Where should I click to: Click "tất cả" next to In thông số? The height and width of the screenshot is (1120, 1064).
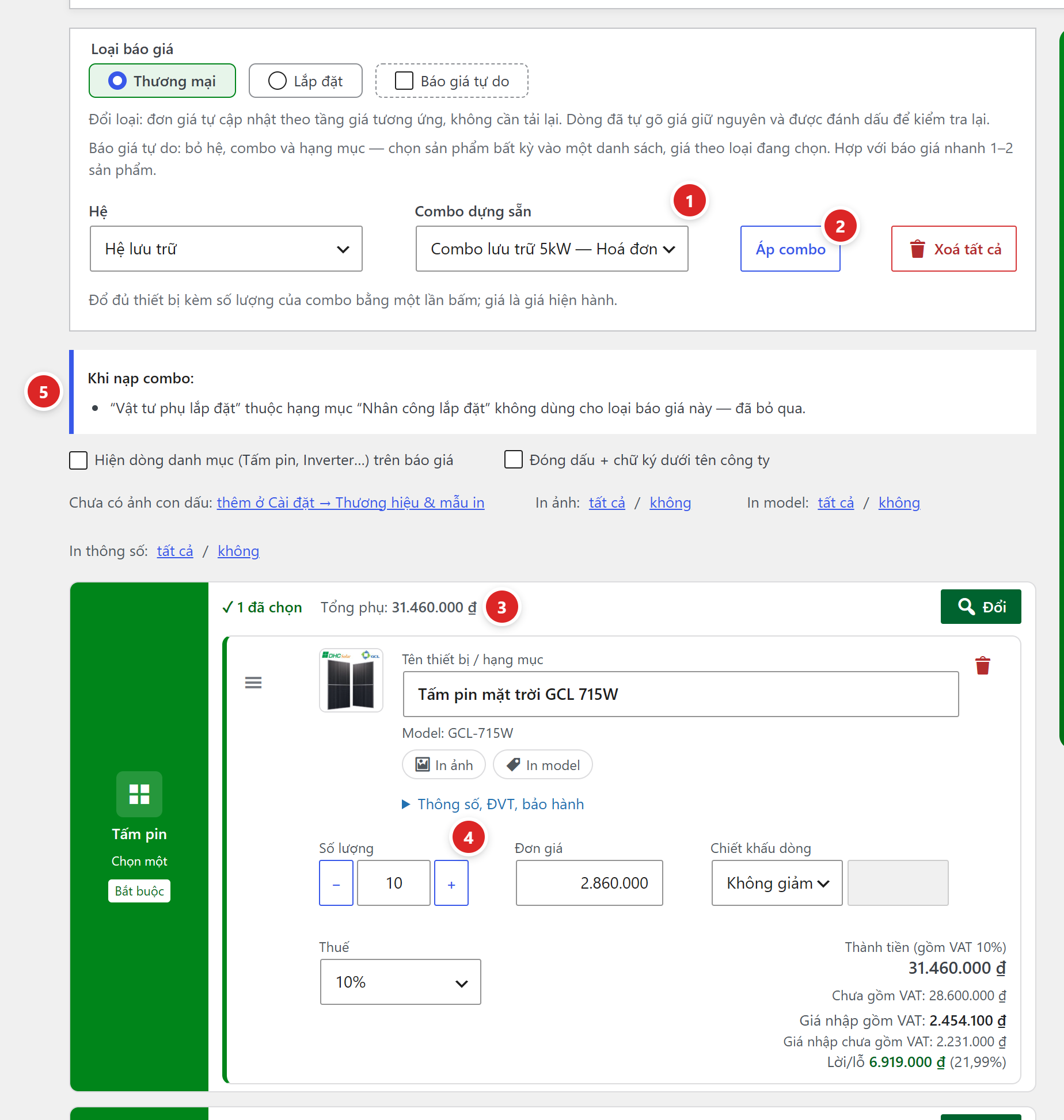tap(175, 551)
